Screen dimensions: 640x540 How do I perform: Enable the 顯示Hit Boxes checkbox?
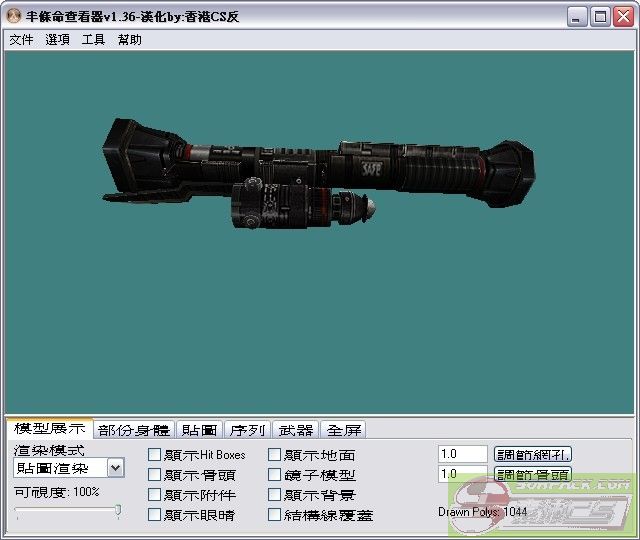click(154, 455)
